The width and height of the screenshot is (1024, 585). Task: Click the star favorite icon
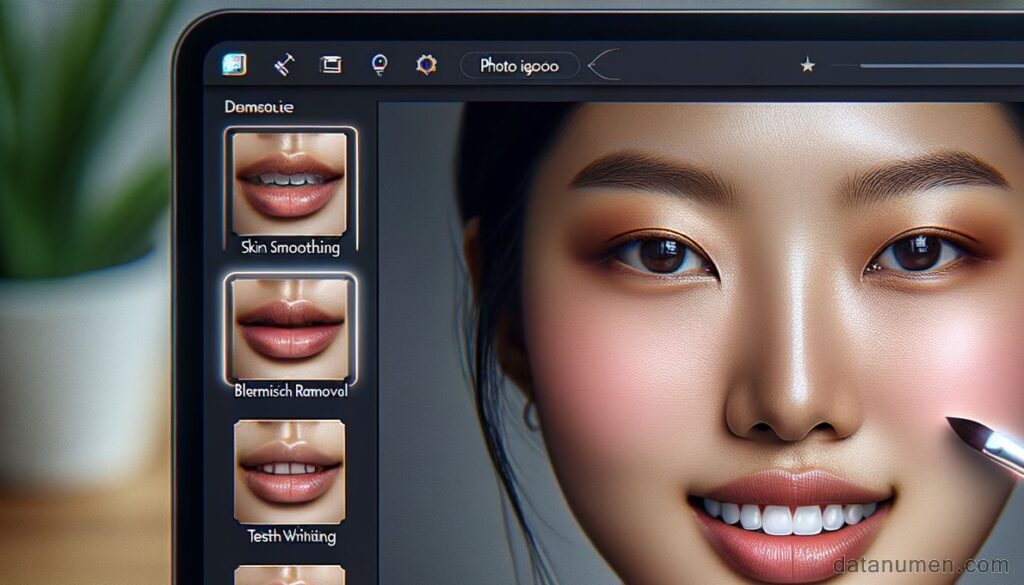tap(808, 65)
